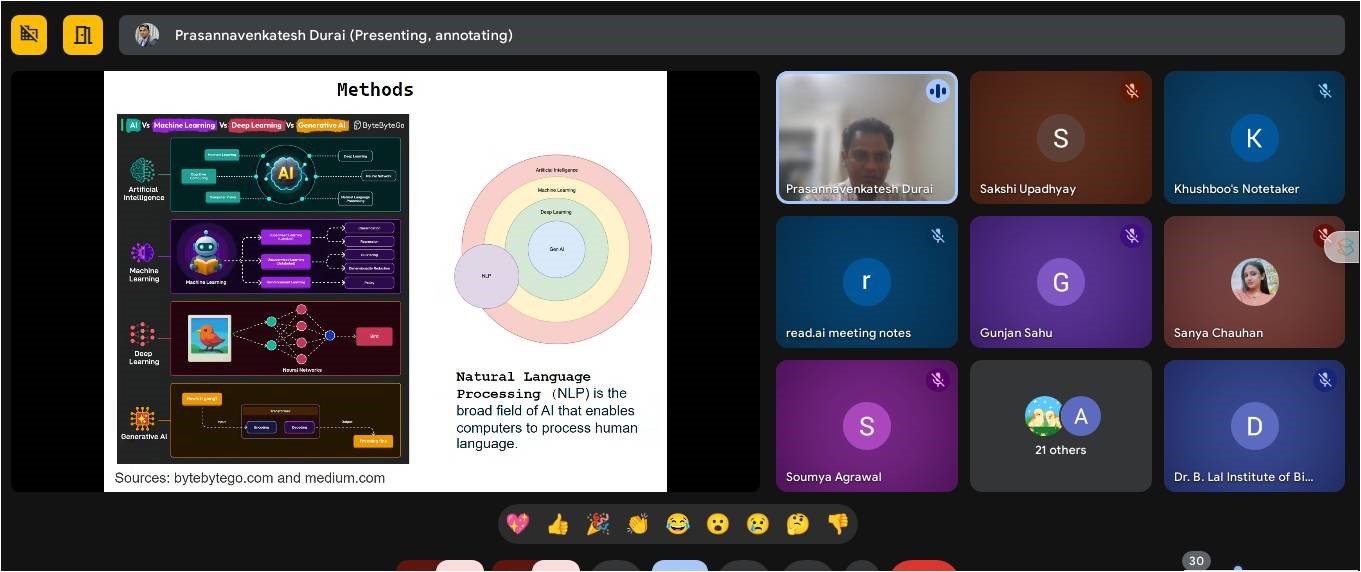Screen dimensions: 1361x572
Task: Send the clapping hands reaction
Action: point(638,523)
